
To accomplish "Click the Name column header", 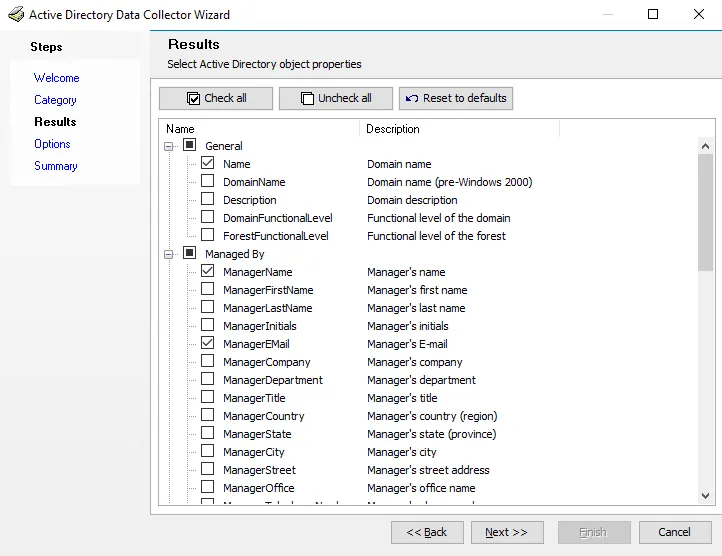I will coord(259,129).
